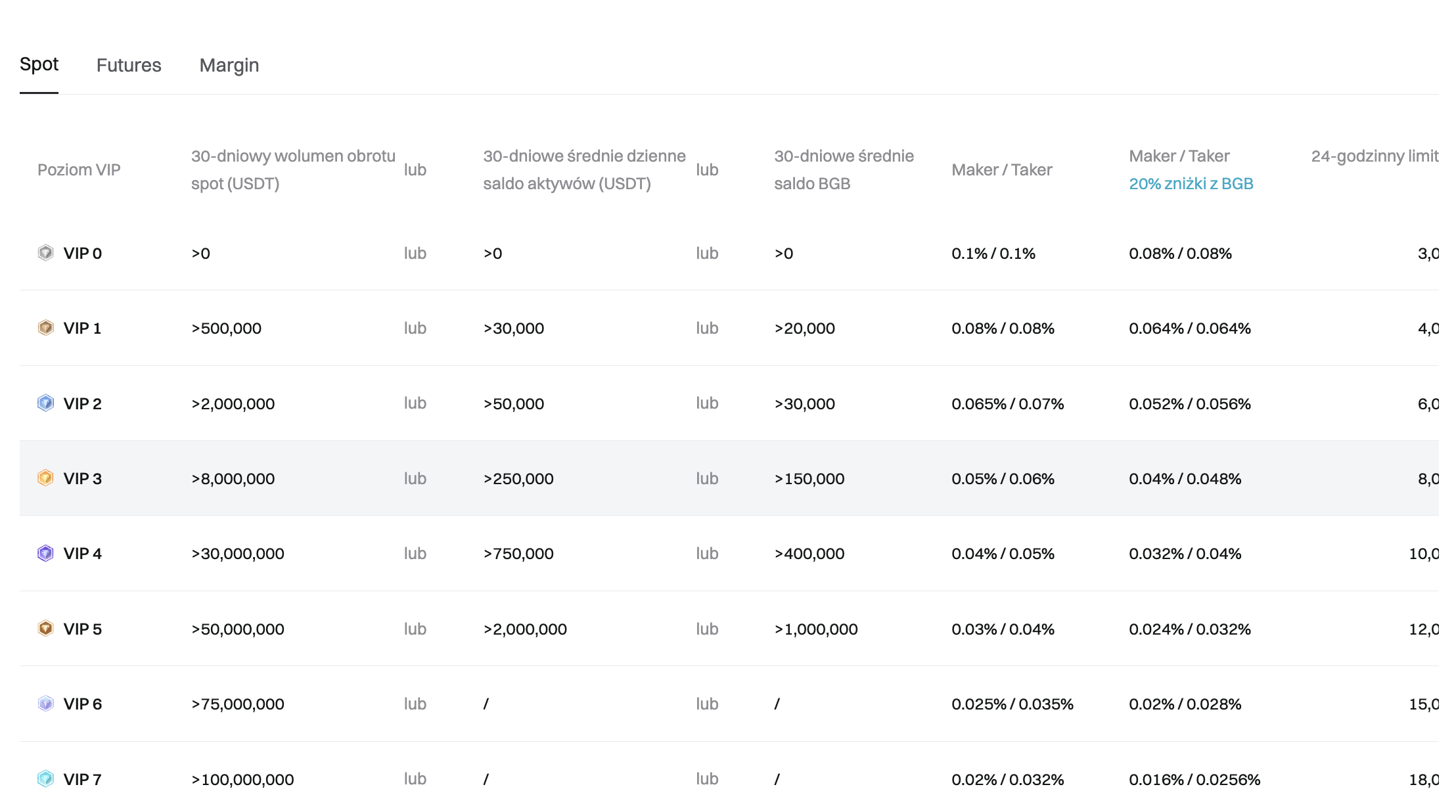Click the >750,000 asset balance cell
This screenshot has width=1456, height=812.
[518, 554]
